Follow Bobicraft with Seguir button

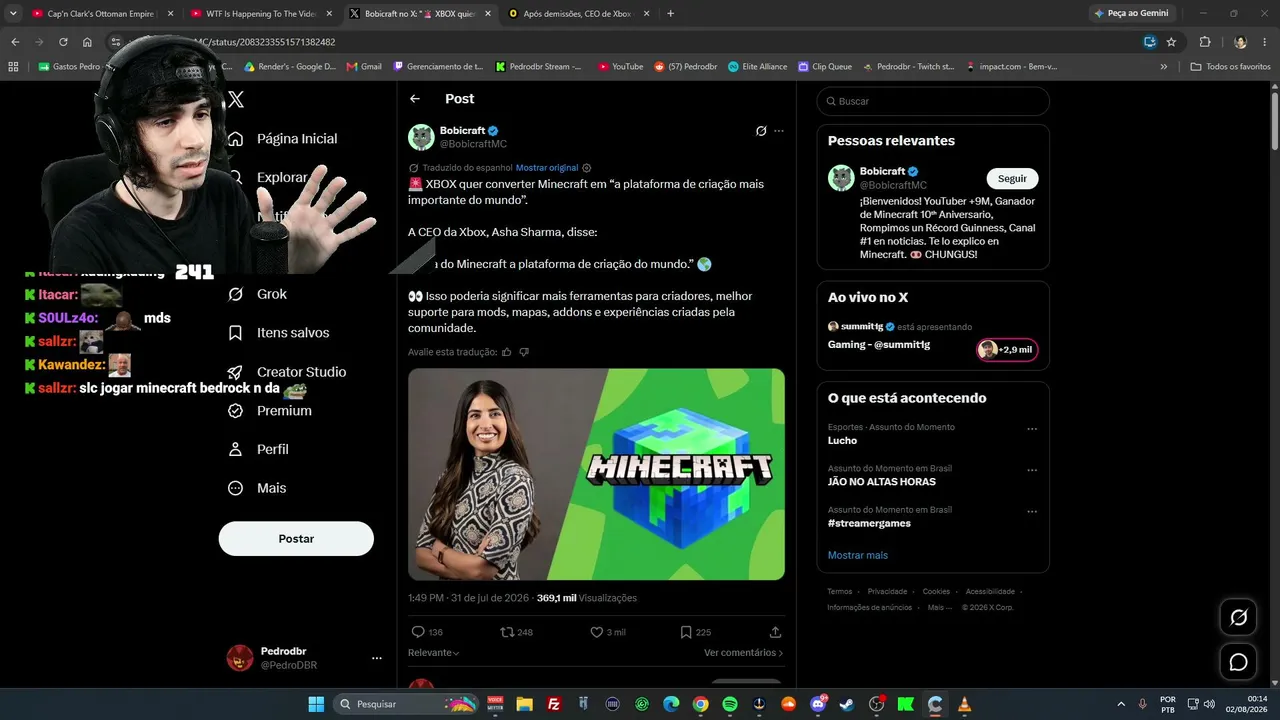[1012, 179]
